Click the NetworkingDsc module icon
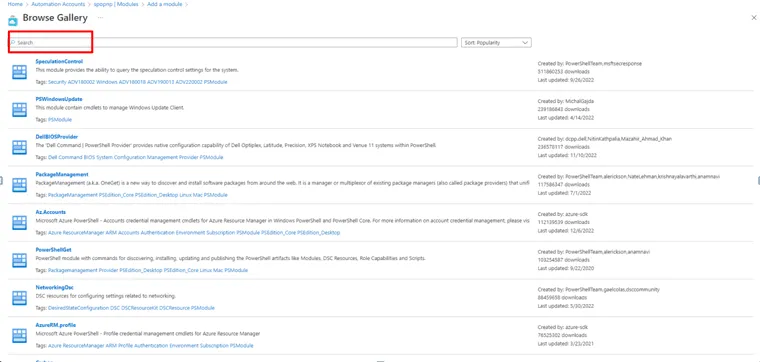This screenshot has height=362, width=760. tap(19, 298)
